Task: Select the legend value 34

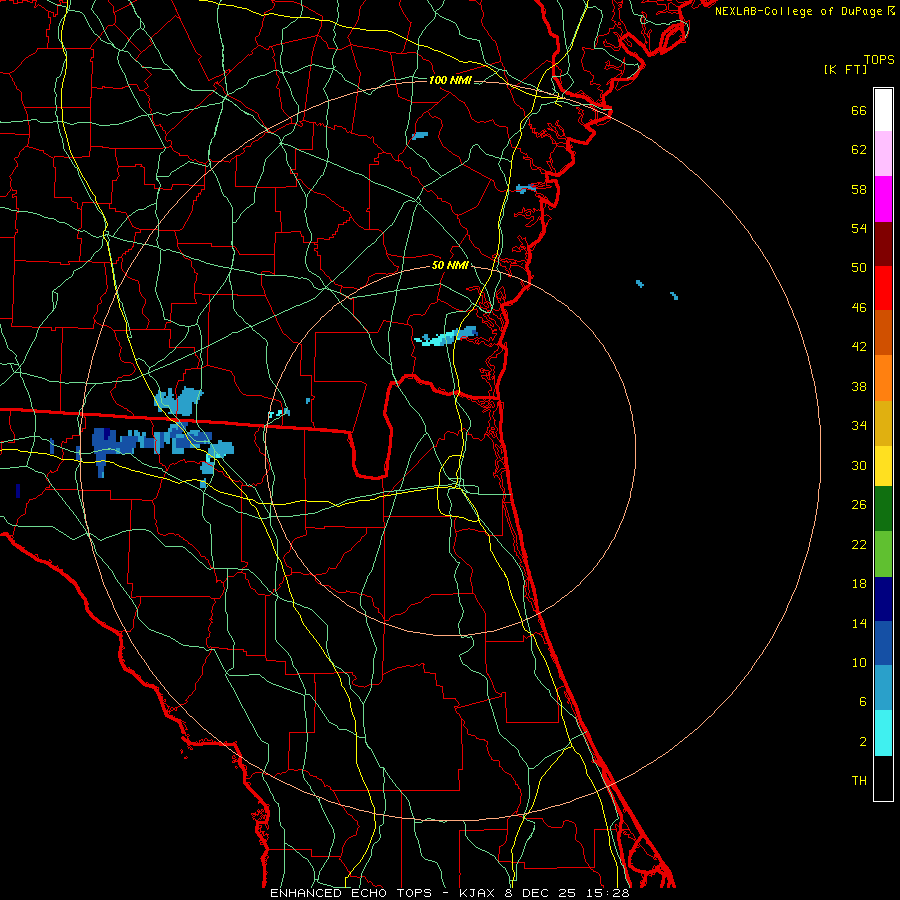Action: coord(859,426)
